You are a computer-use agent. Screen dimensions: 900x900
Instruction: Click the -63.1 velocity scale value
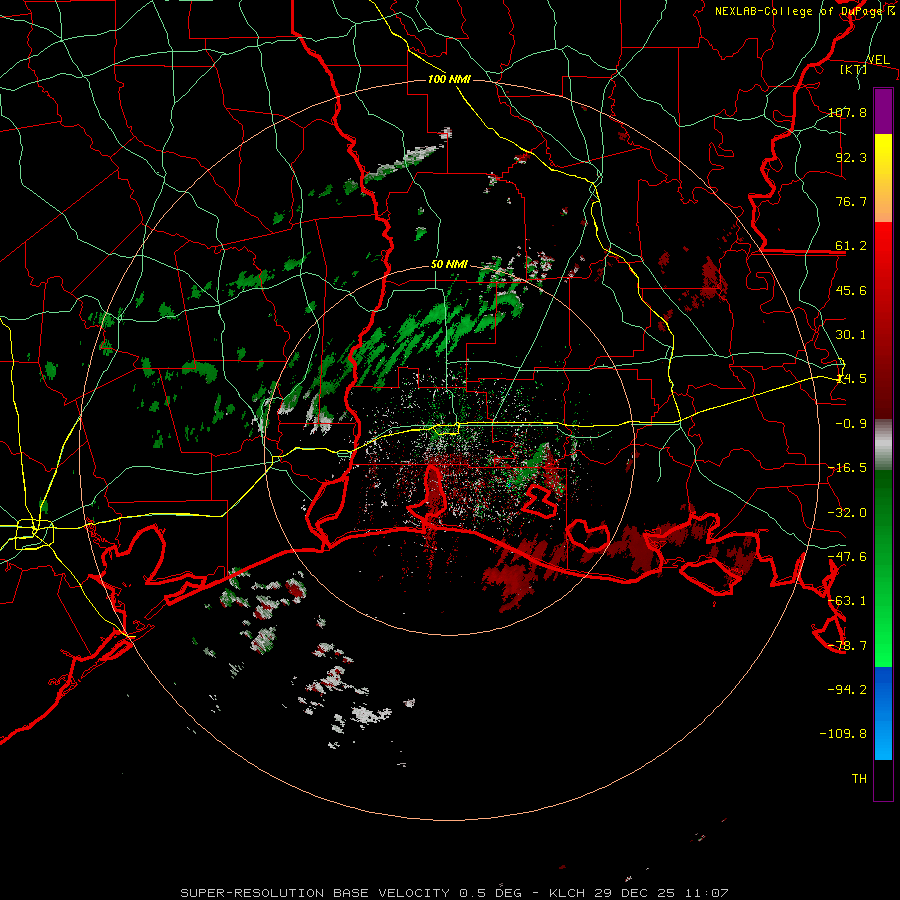click(x=847, y=601)
